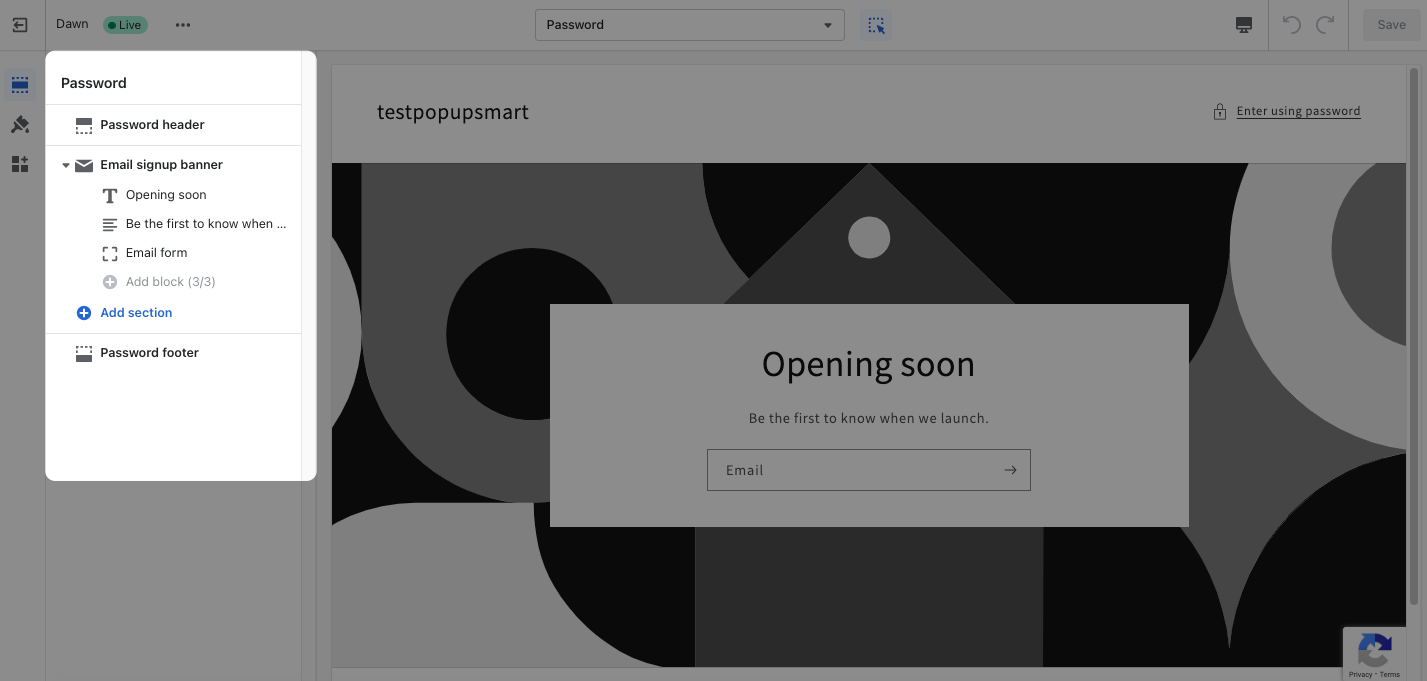Open Theme settings via paintbrush icon
This screenshot has height=681, width=1427.
click(20, 124)
